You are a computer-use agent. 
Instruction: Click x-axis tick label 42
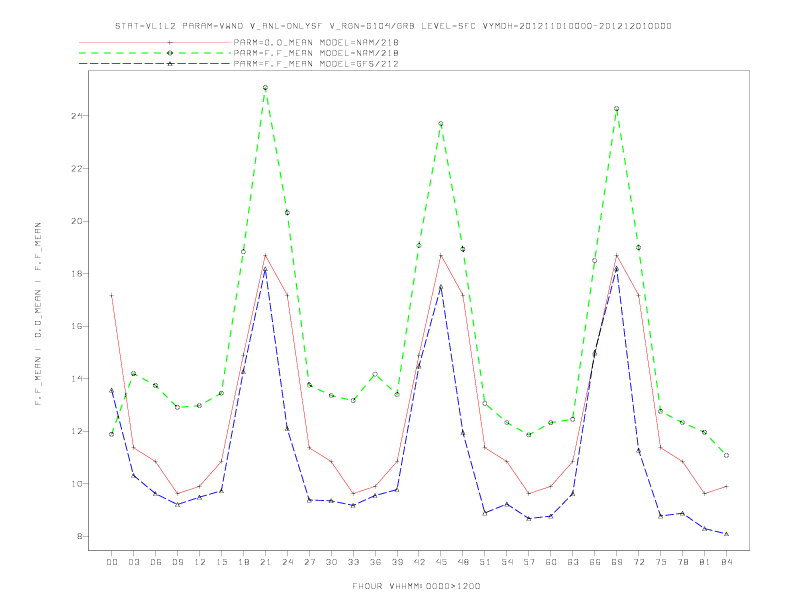pos(419,562)
